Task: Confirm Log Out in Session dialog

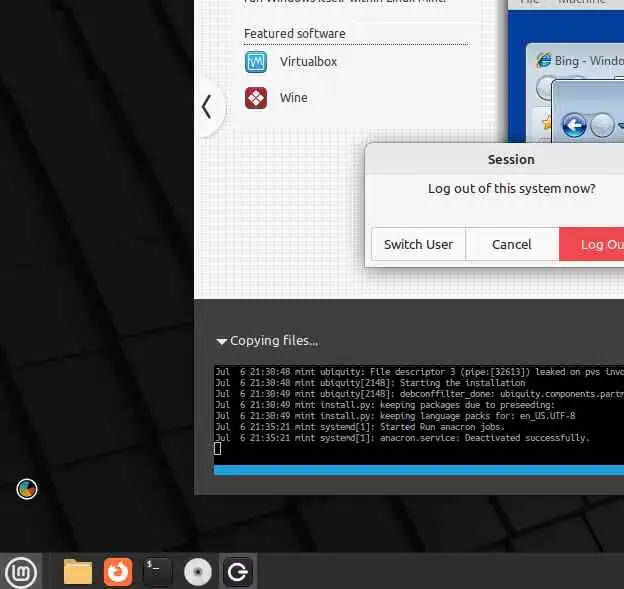Action: pos(592,244)
